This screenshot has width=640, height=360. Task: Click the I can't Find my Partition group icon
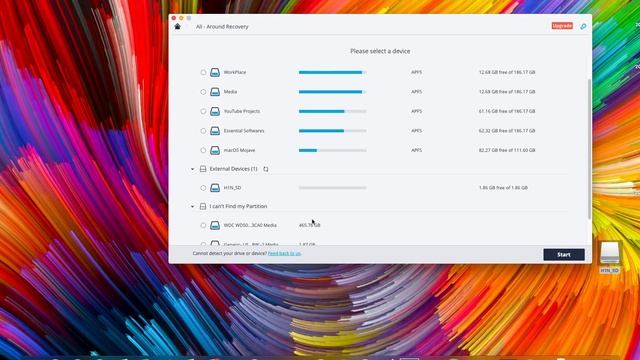click(203, 207)
